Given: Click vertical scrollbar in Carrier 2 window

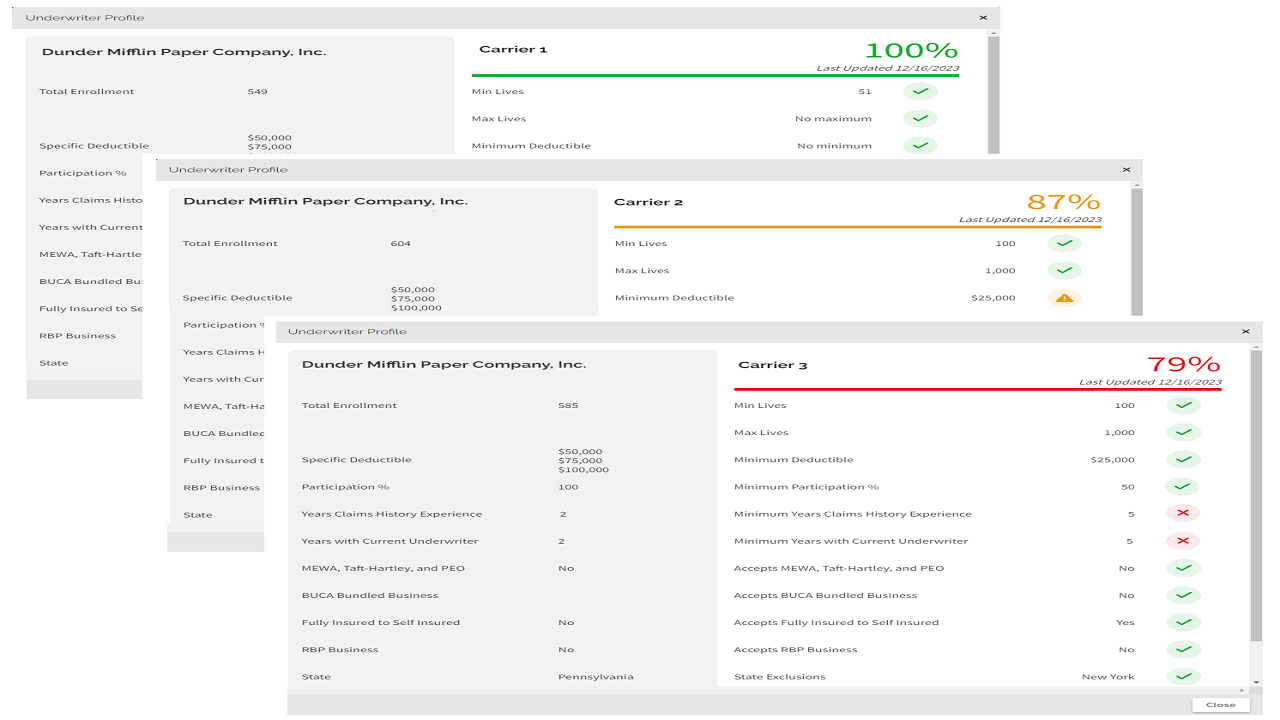Looking at the screenshot, I should coord(1136,250).
